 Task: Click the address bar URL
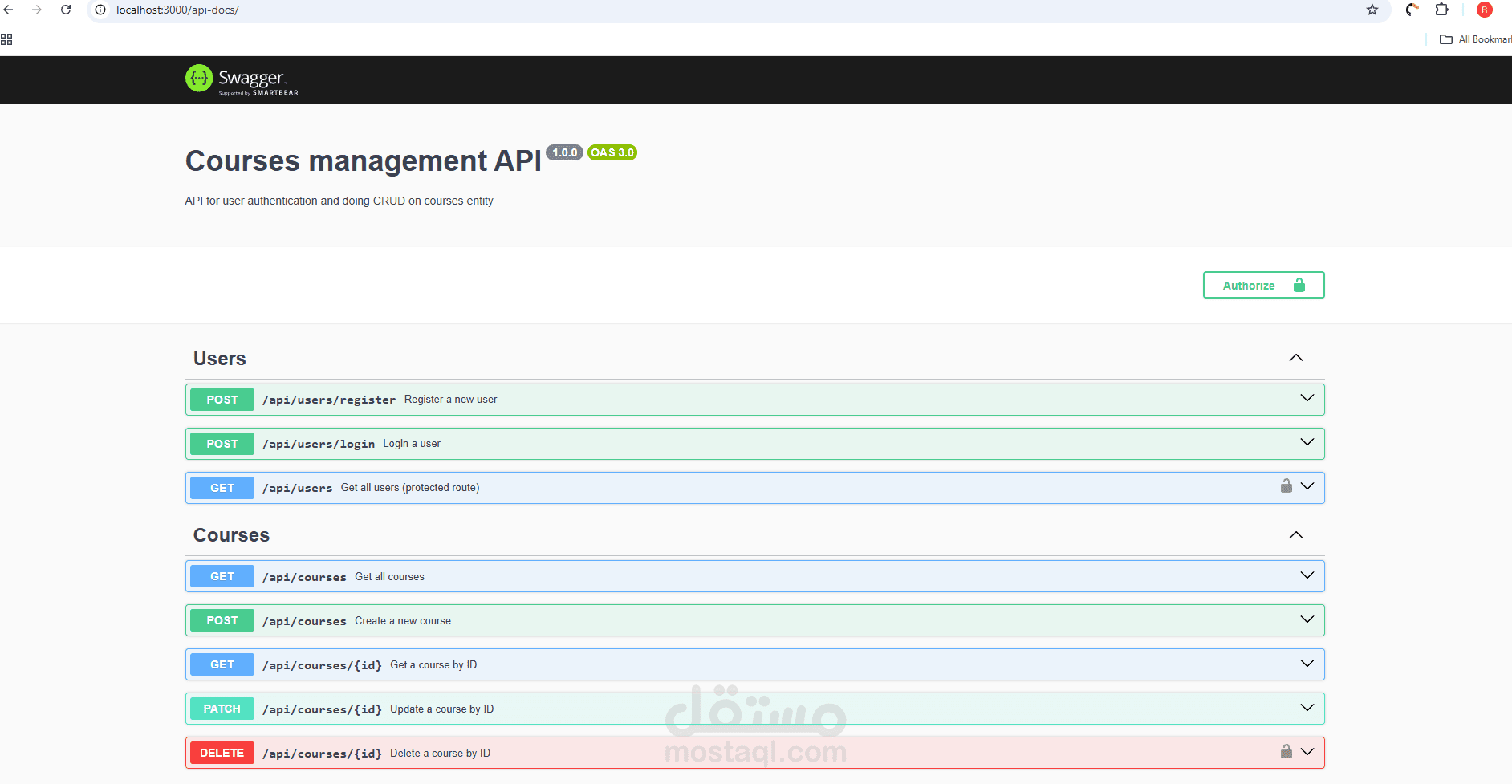(177, 10)
